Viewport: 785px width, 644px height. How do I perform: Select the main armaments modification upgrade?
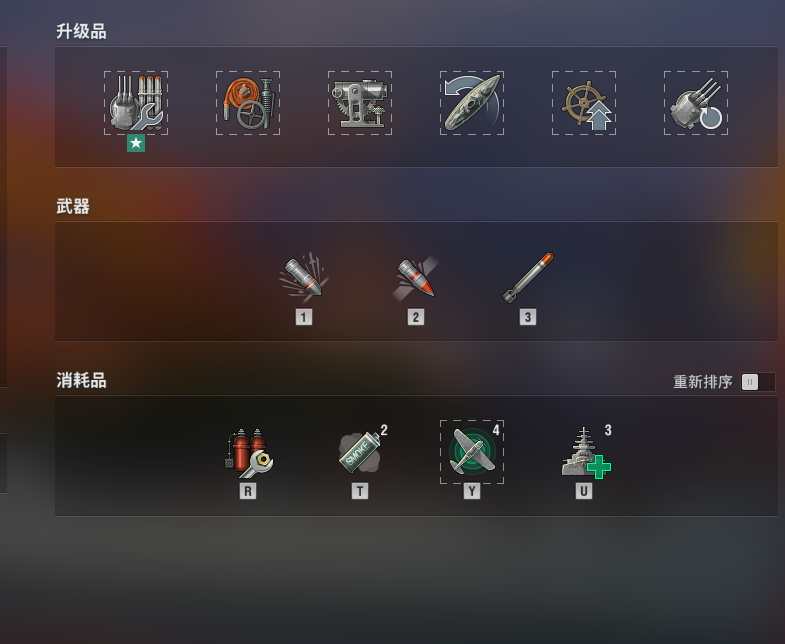136,103
